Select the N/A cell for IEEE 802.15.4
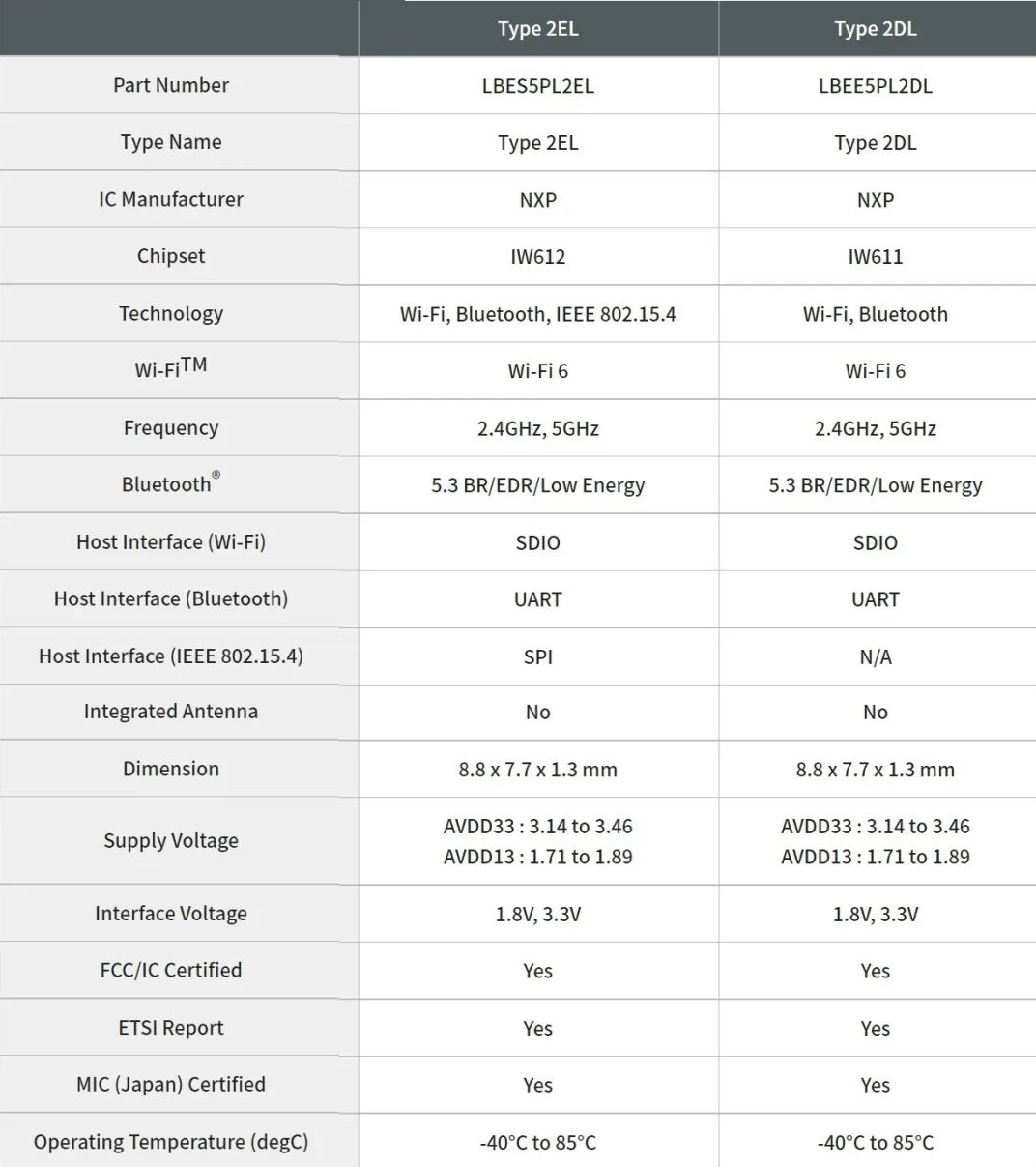Image resolution: width=1036 pixels, height=1167 pixels. click(x=876, y=656)
